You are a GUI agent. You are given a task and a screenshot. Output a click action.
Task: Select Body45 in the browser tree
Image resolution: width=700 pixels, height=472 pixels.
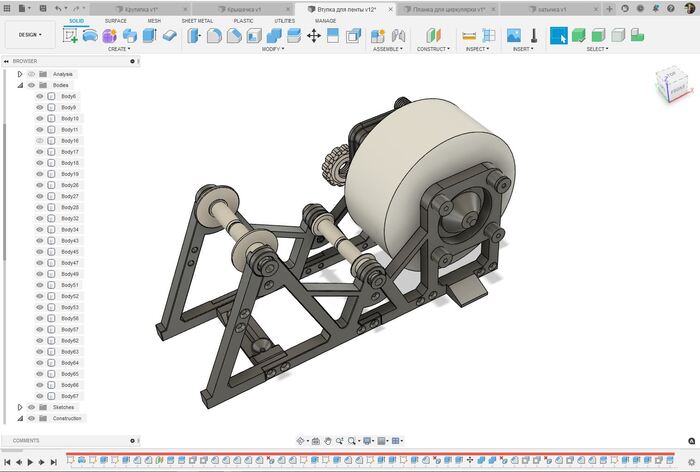click(x=70, y=252)
